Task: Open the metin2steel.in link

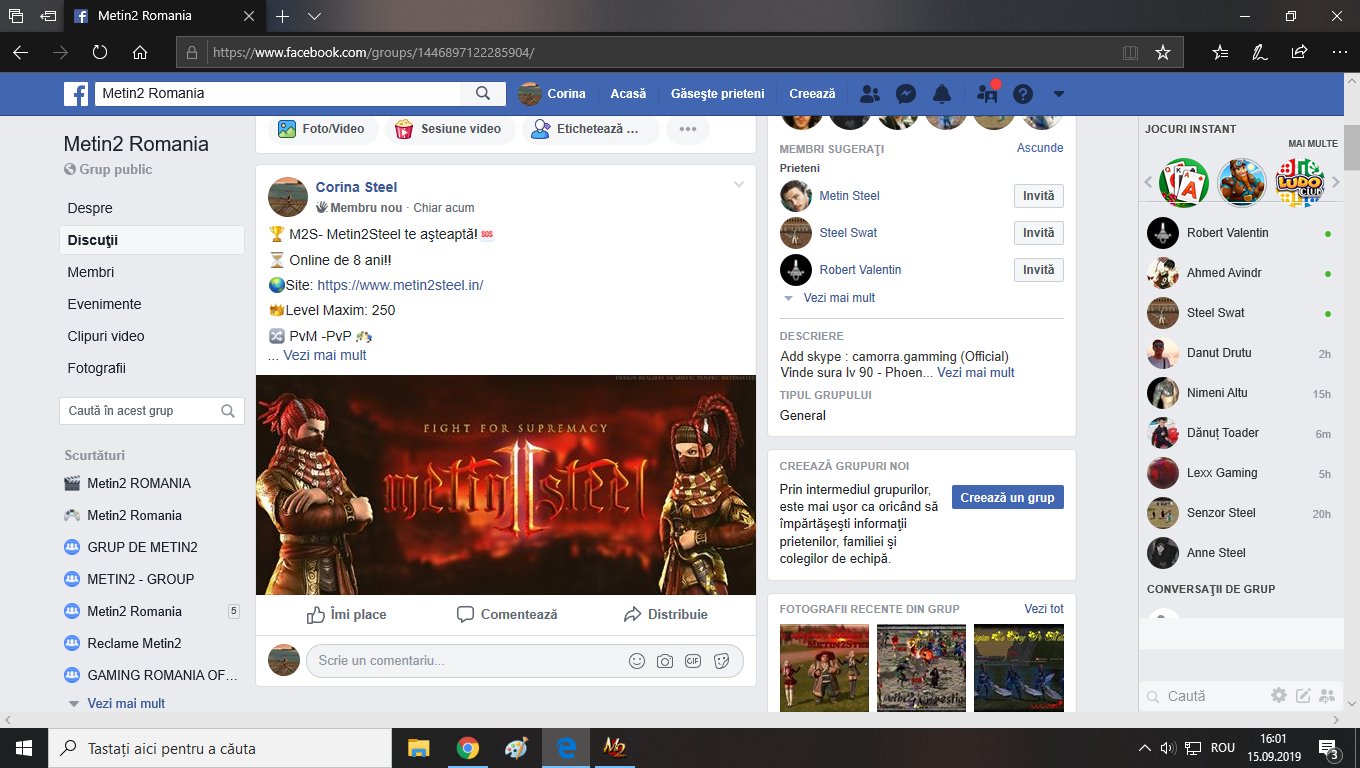Action: coord(400,285)
